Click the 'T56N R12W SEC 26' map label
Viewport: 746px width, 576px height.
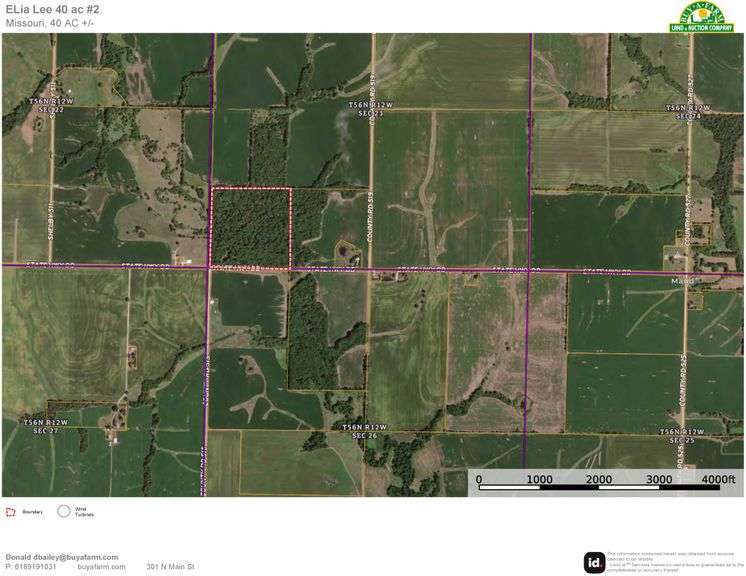click(364, 431)
